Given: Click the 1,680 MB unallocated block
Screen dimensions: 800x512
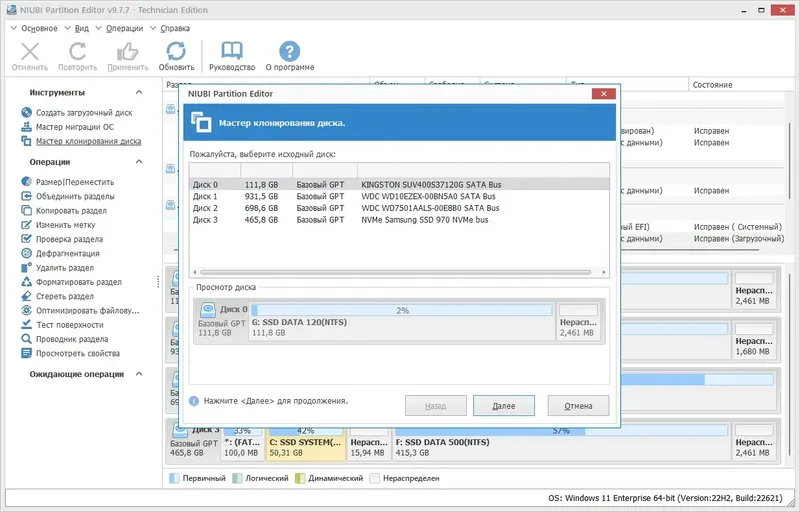Looking at the screenshot, I should pos(754,341).
